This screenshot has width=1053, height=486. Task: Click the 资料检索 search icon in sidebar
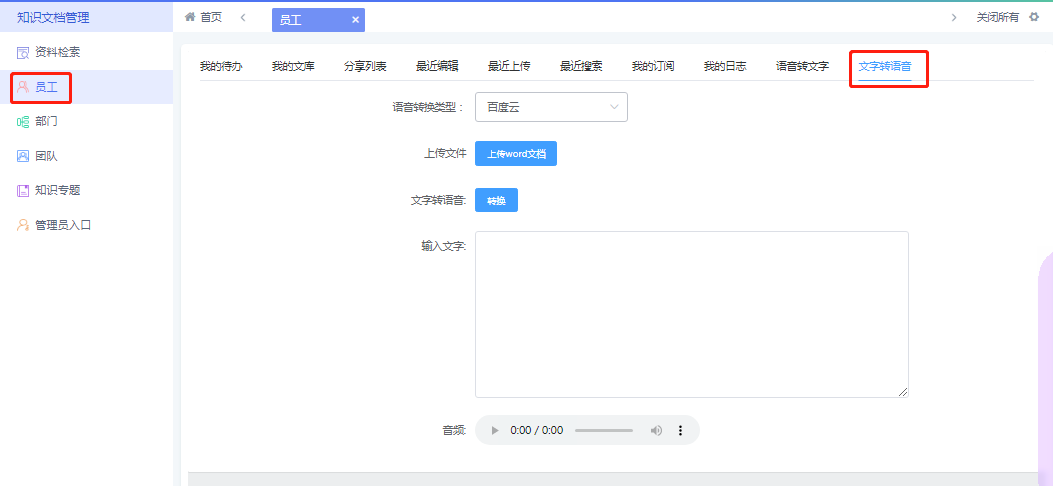(23, 52)
